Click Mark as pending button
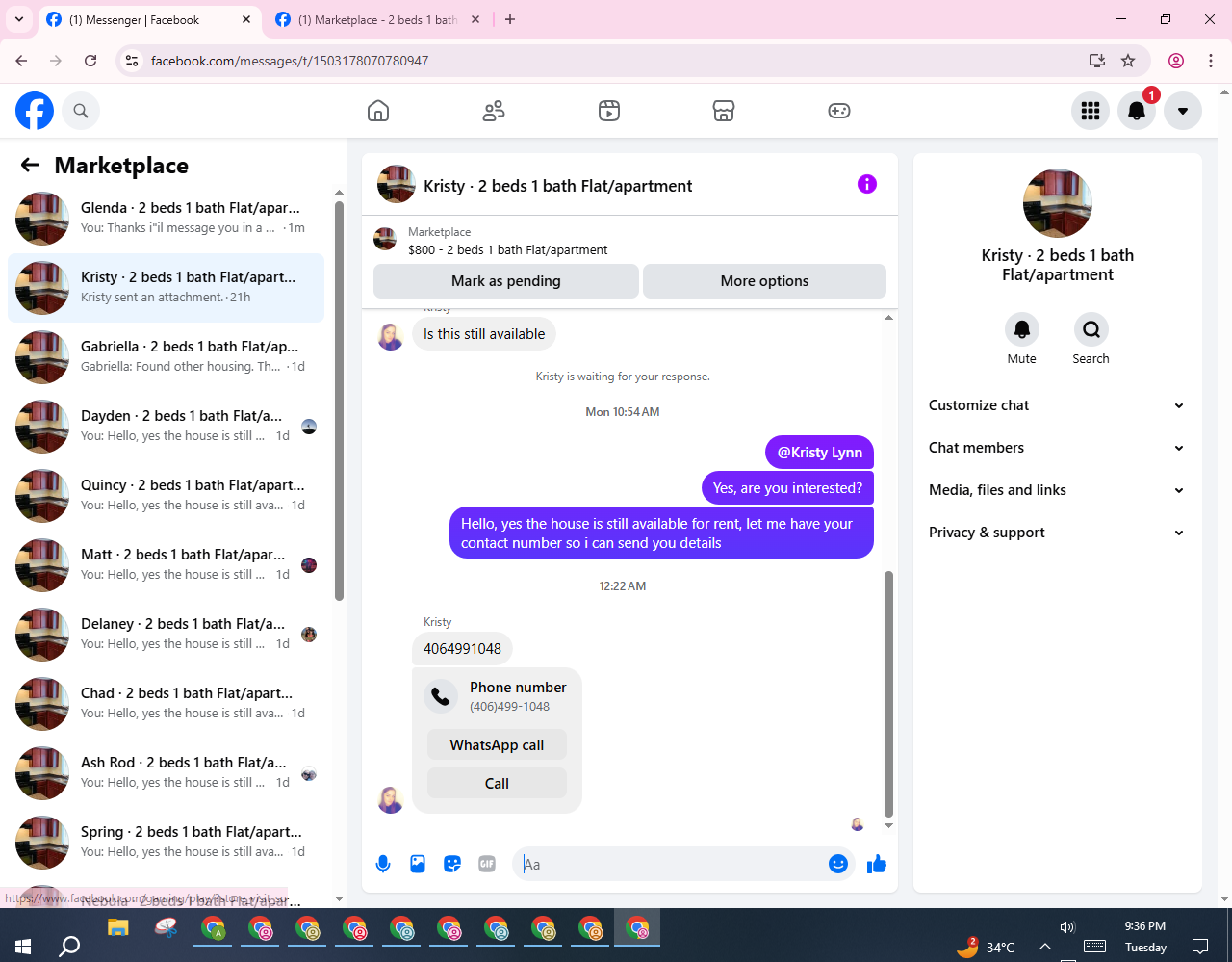This screenshot has height=962, width=1232. point(506,281)
